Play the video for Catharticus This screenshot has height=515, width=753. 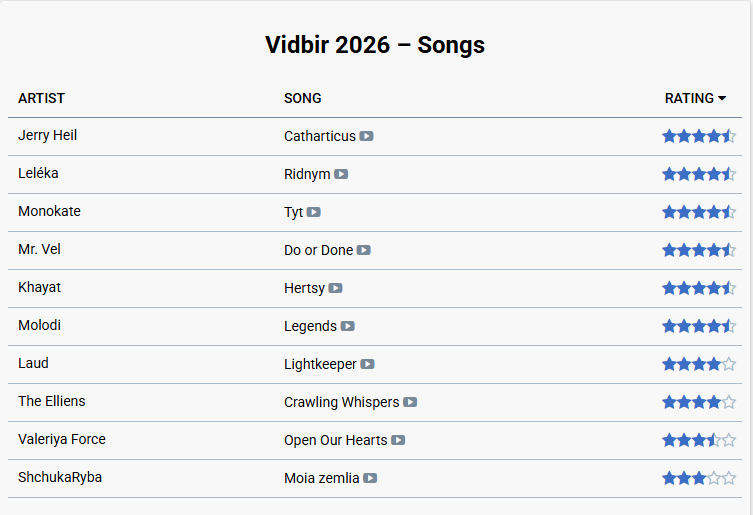coord(367,136)
